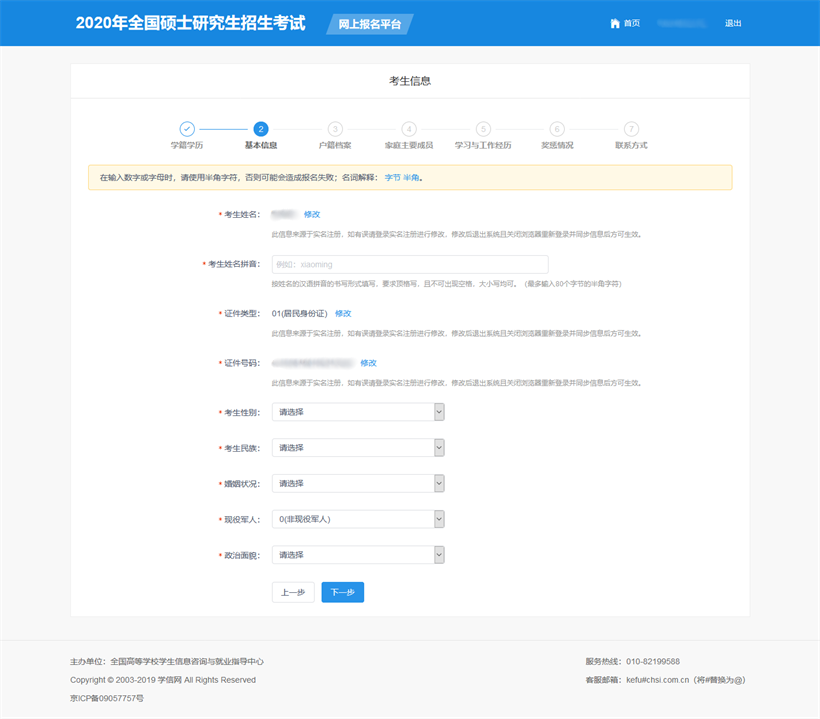Viewport: 820px width, 719px height.
Task: Click step 7 circle 联系方式
Action: tap(631, 129)
